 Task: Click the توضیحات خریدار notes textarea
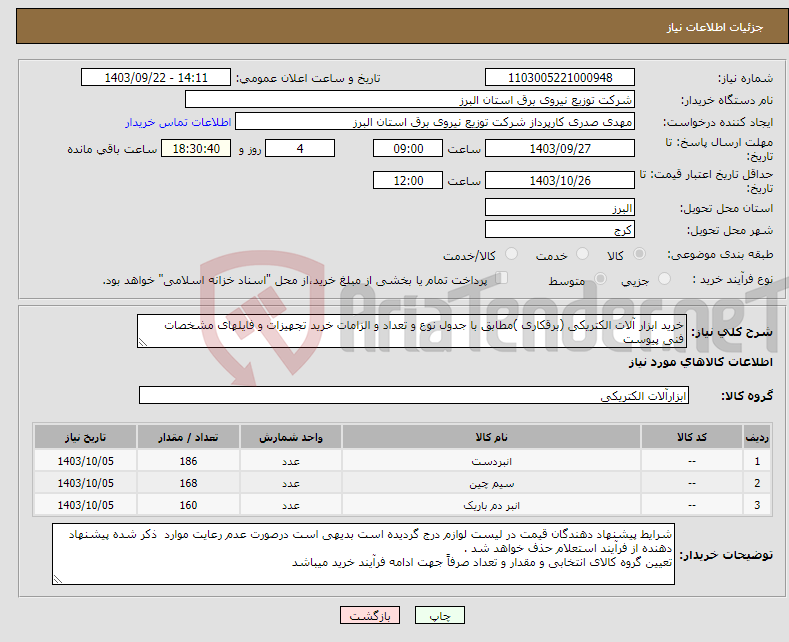(x=363, y=554)
